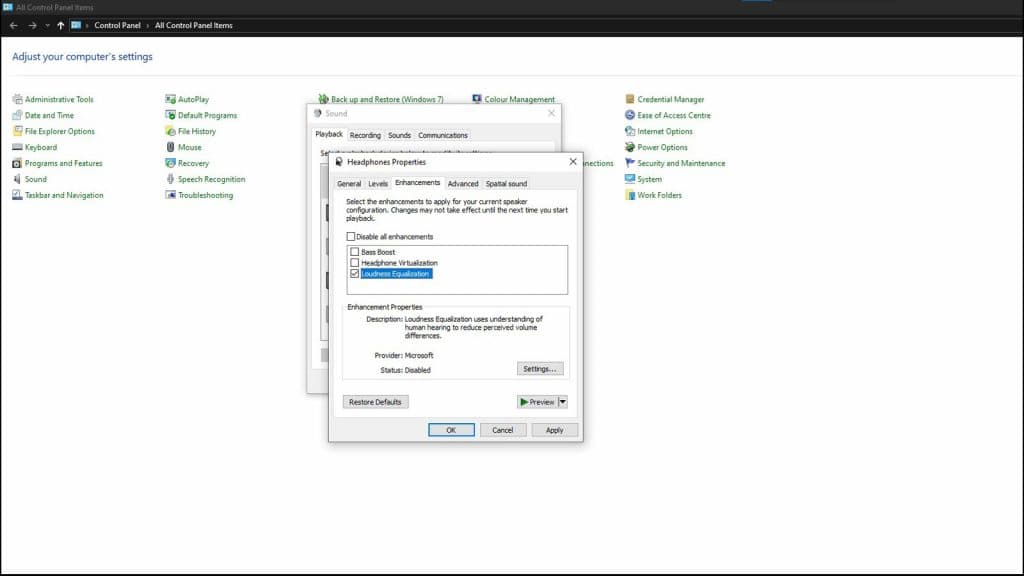Click the Settings... button
Viewport: 1024px width, 576px height.
[540, 369]
